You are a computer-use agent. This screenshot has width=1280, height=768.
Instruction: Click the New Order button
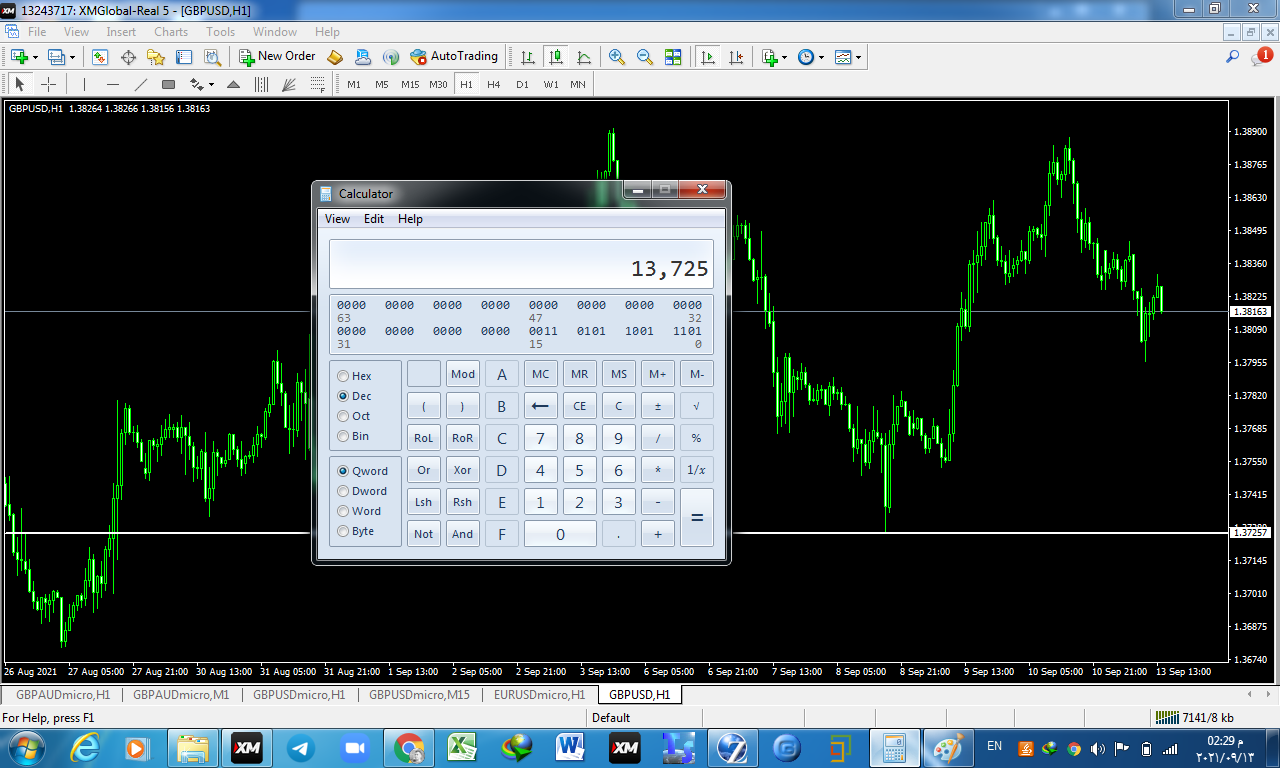277,57
